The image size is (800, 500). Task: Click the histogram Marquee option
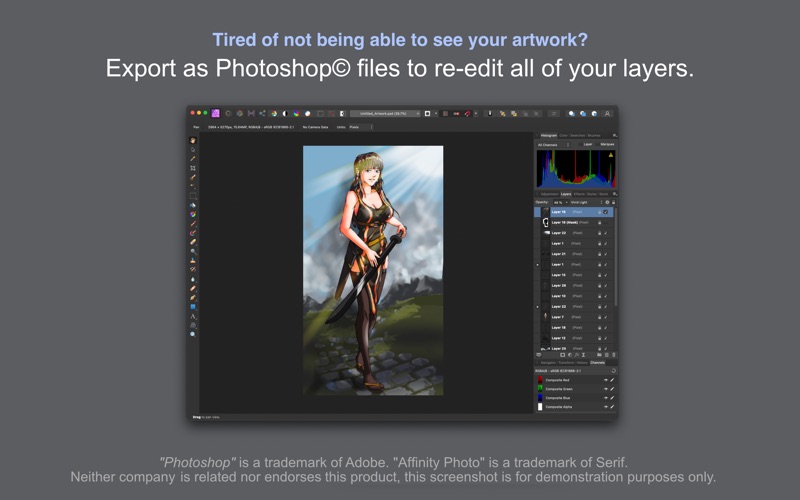tap(607, 144)
